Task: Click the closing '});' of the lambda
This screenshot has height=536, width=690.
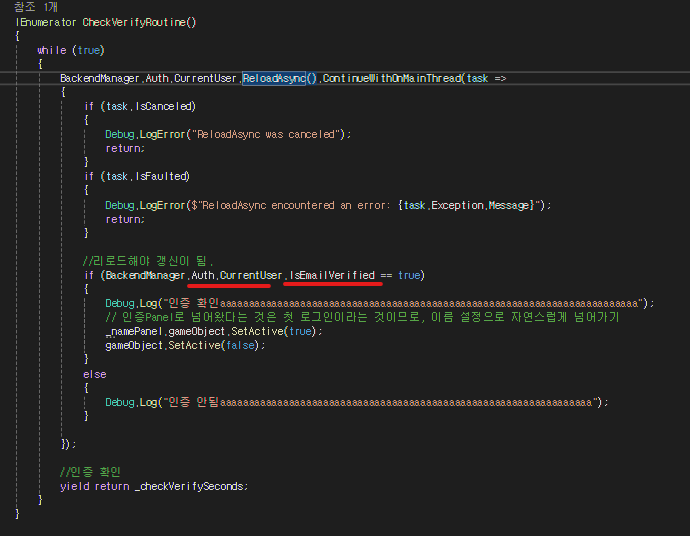Action: point(69,444)
